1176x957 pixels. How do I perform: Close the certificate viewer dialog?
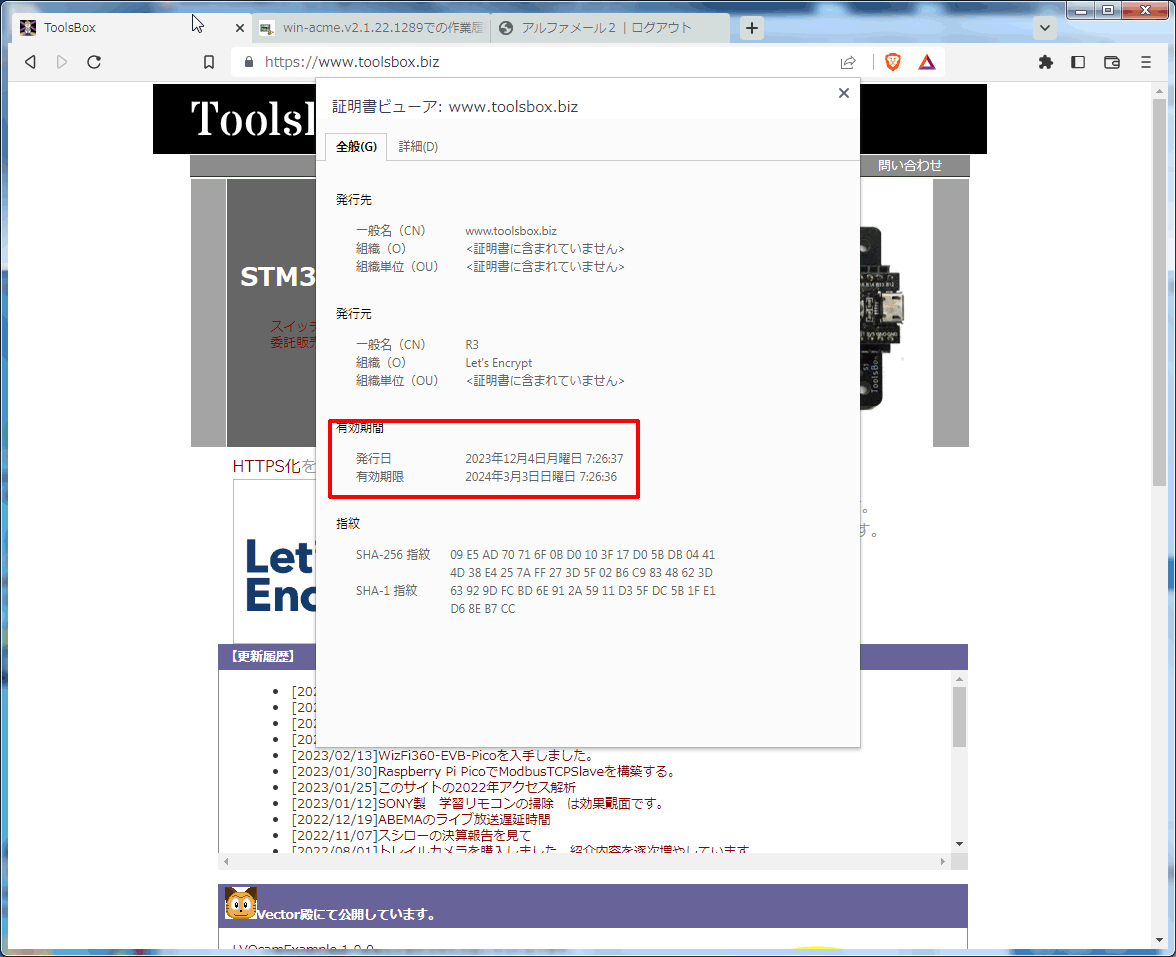[844, 93]
